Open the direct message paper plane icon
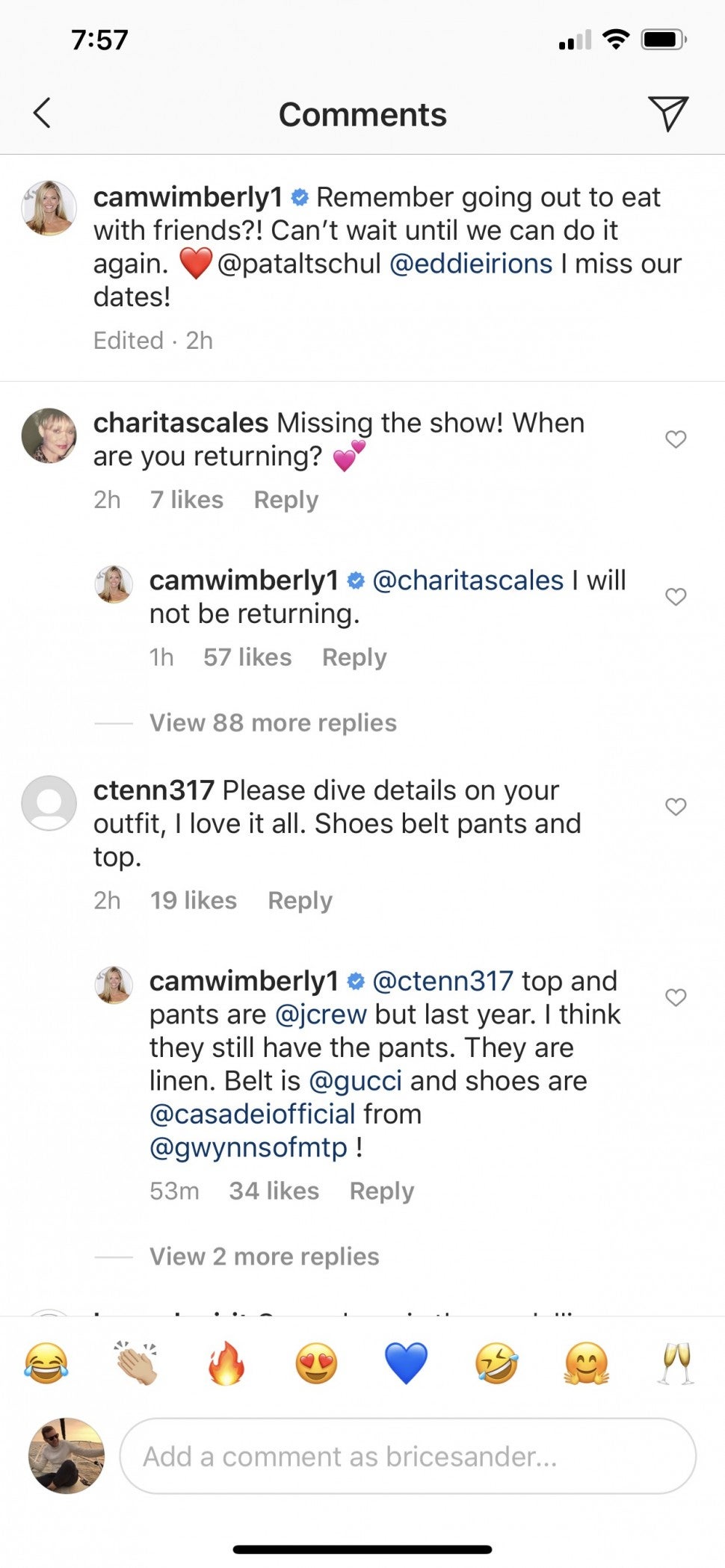 pyautogui.click(x=667, y=114)
